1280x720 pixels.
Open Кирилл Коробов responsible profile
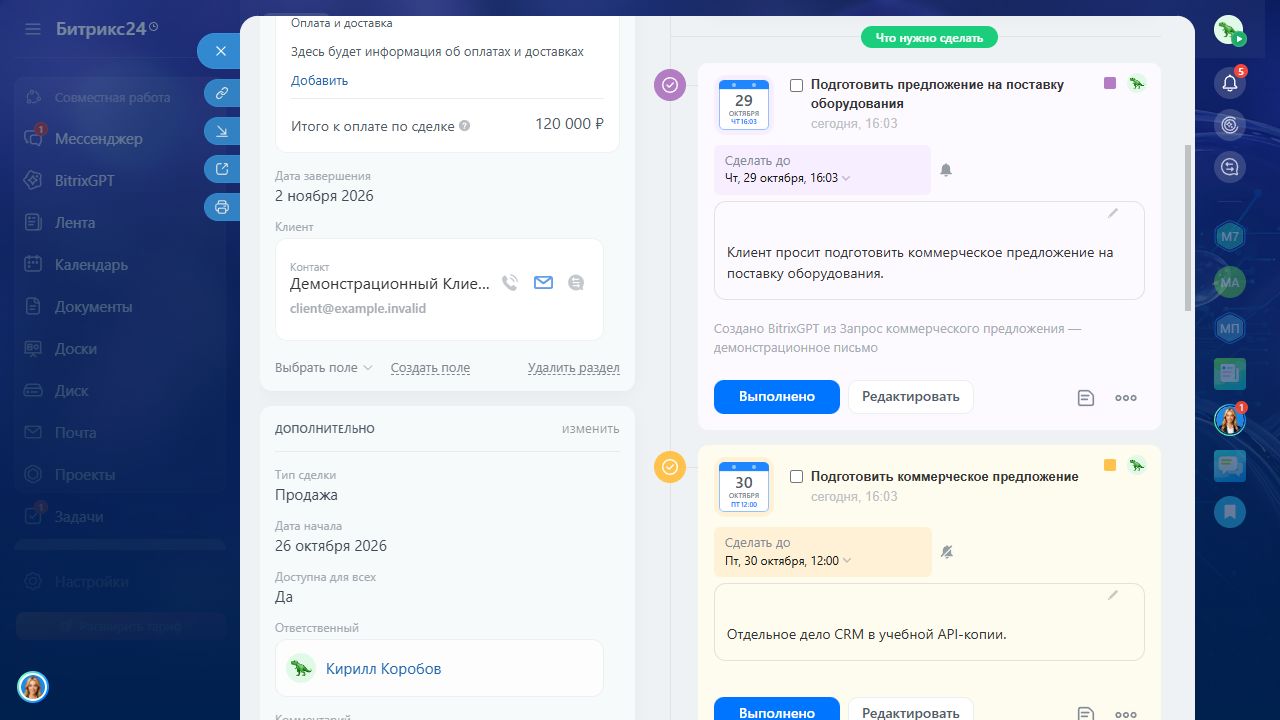pyautogui.click(x=383, y=669)
